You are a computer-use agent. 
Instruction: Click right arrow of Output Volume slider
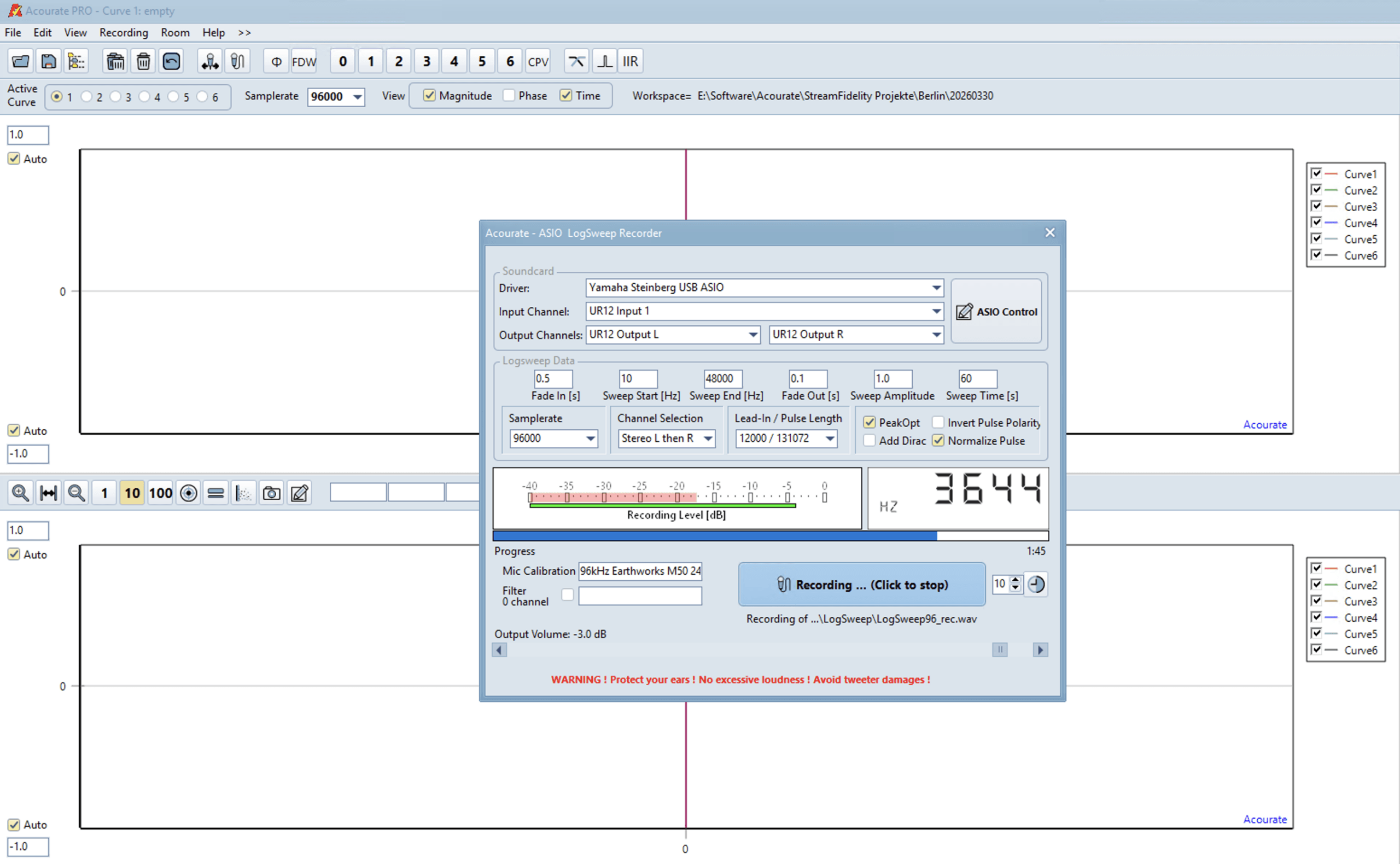click(1040, 650)
